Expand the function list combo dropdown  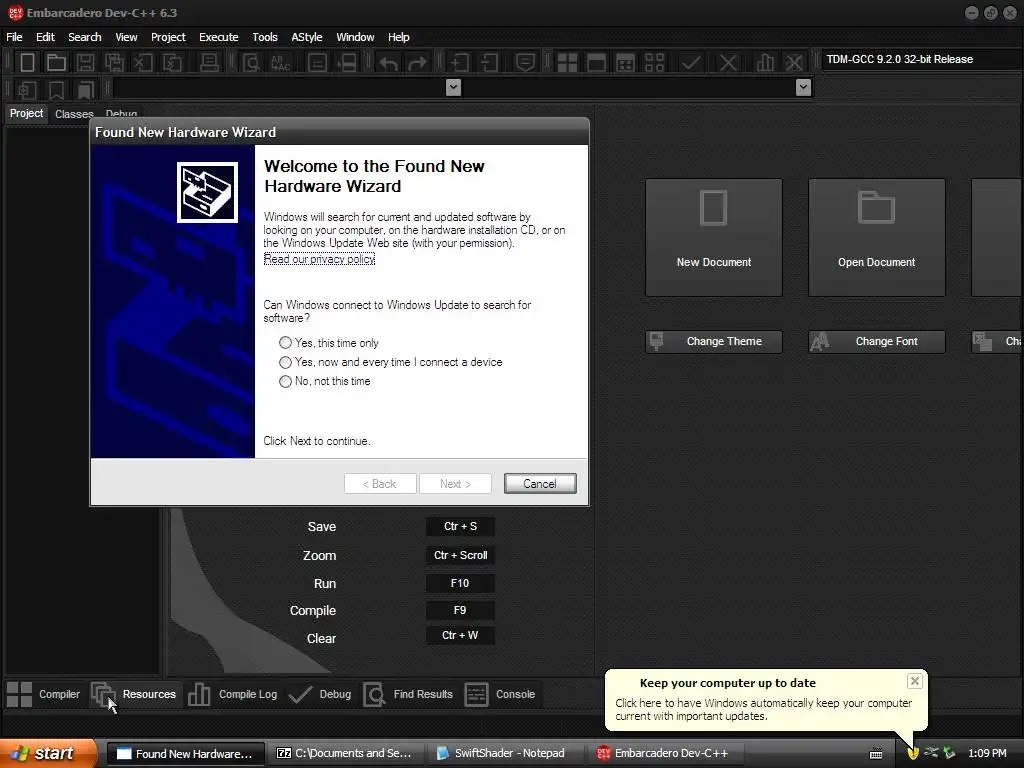803,88
